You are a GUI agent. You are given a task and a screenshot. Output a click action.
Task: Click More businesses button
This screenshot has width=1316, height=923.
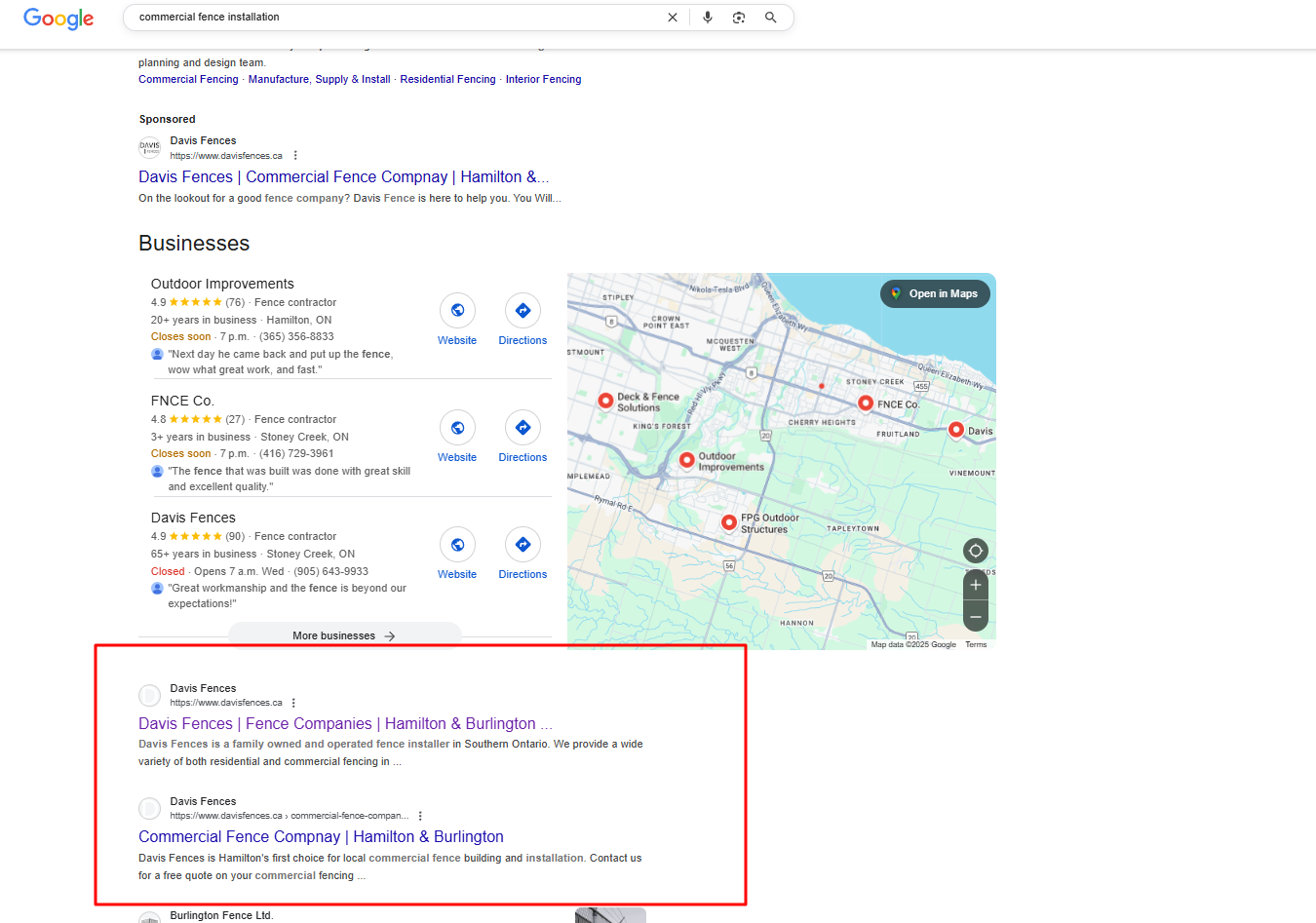click(344, 635)
